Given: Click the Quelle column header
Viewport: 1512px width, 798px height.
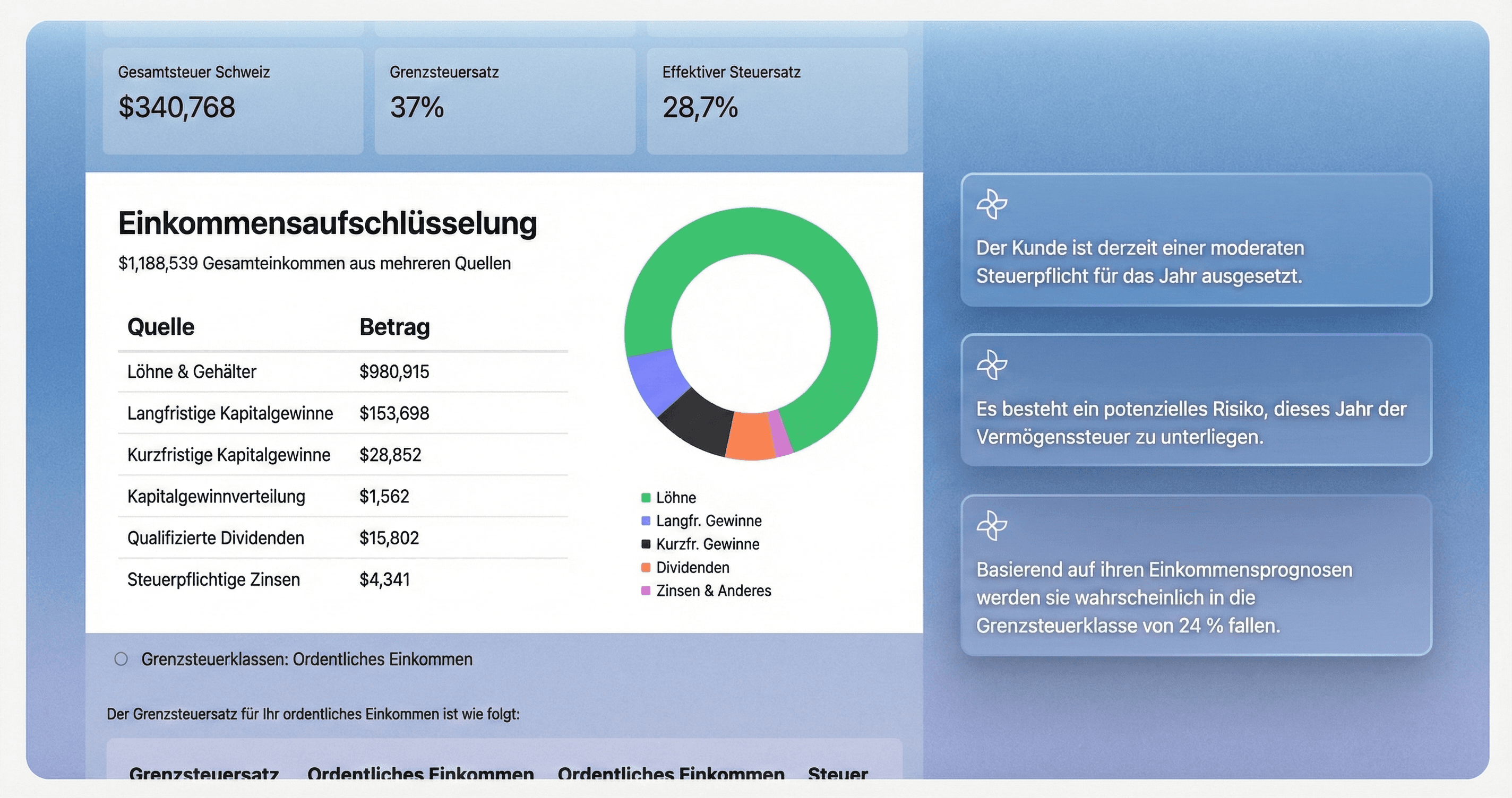Looking at the screenshot, I should [x=161, y=327].
